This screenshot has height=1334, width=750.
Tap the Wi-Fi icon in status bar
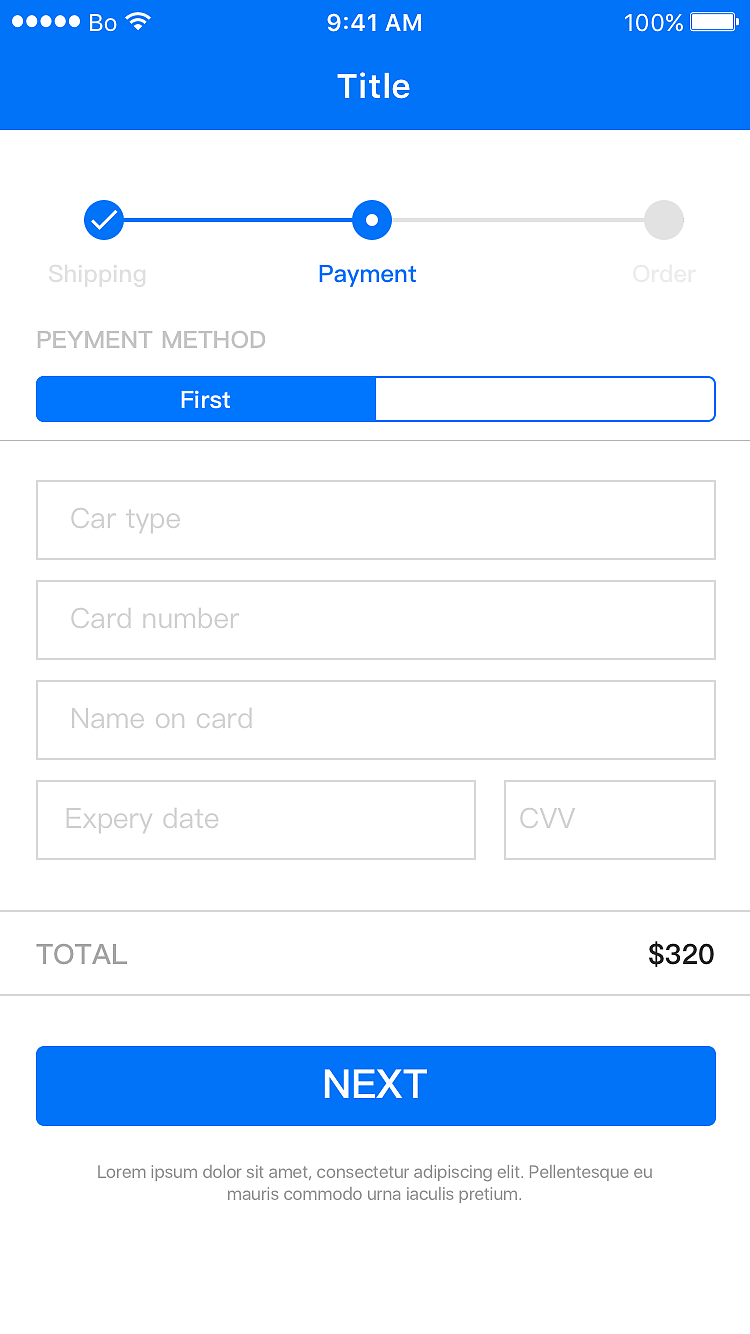(x=139, y=22)
